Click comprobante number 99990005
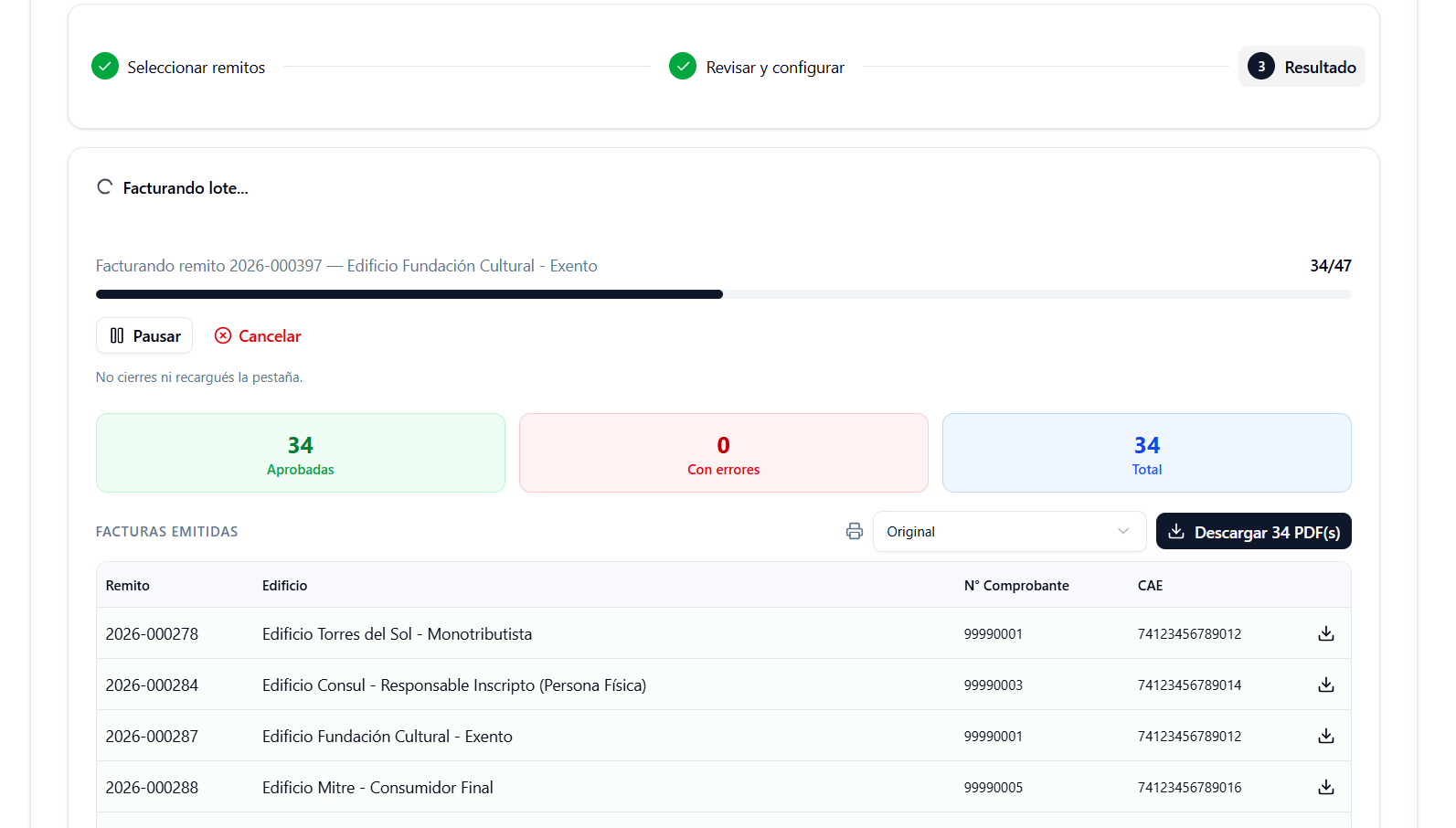 994,787
